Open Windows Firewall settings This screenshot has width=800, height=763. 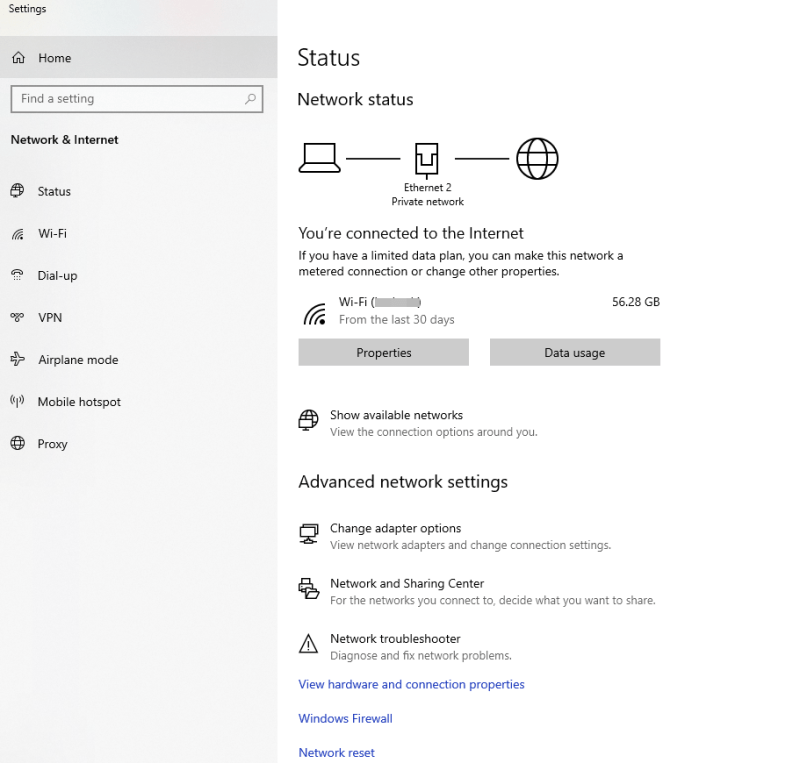click(345, 718)
